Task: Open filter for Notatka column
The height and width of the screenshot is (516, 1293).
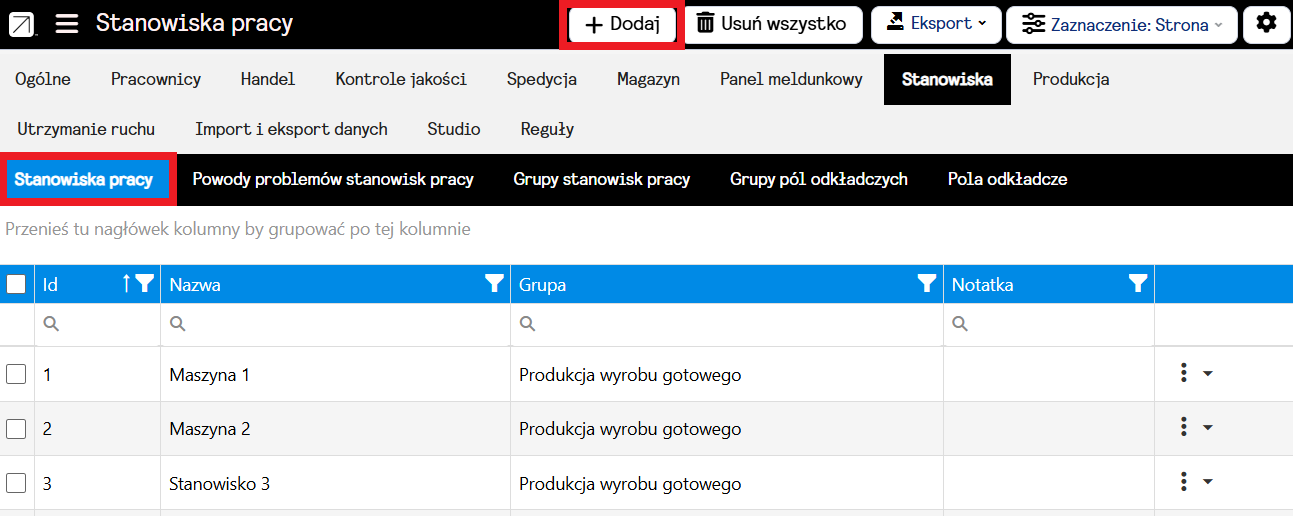Action: (1137, 284)
